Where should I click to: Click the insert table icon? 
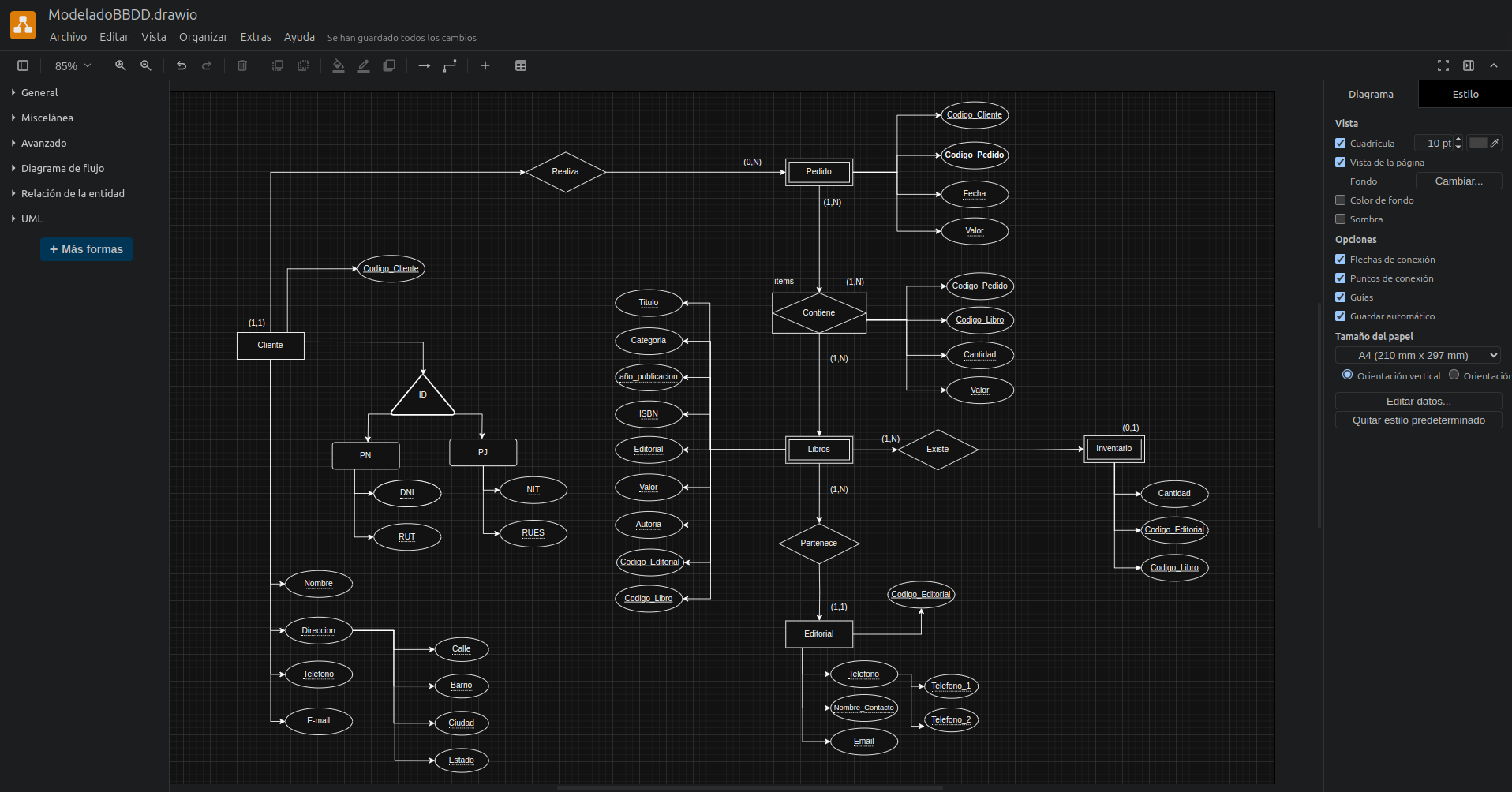click(x=521, y=65)
